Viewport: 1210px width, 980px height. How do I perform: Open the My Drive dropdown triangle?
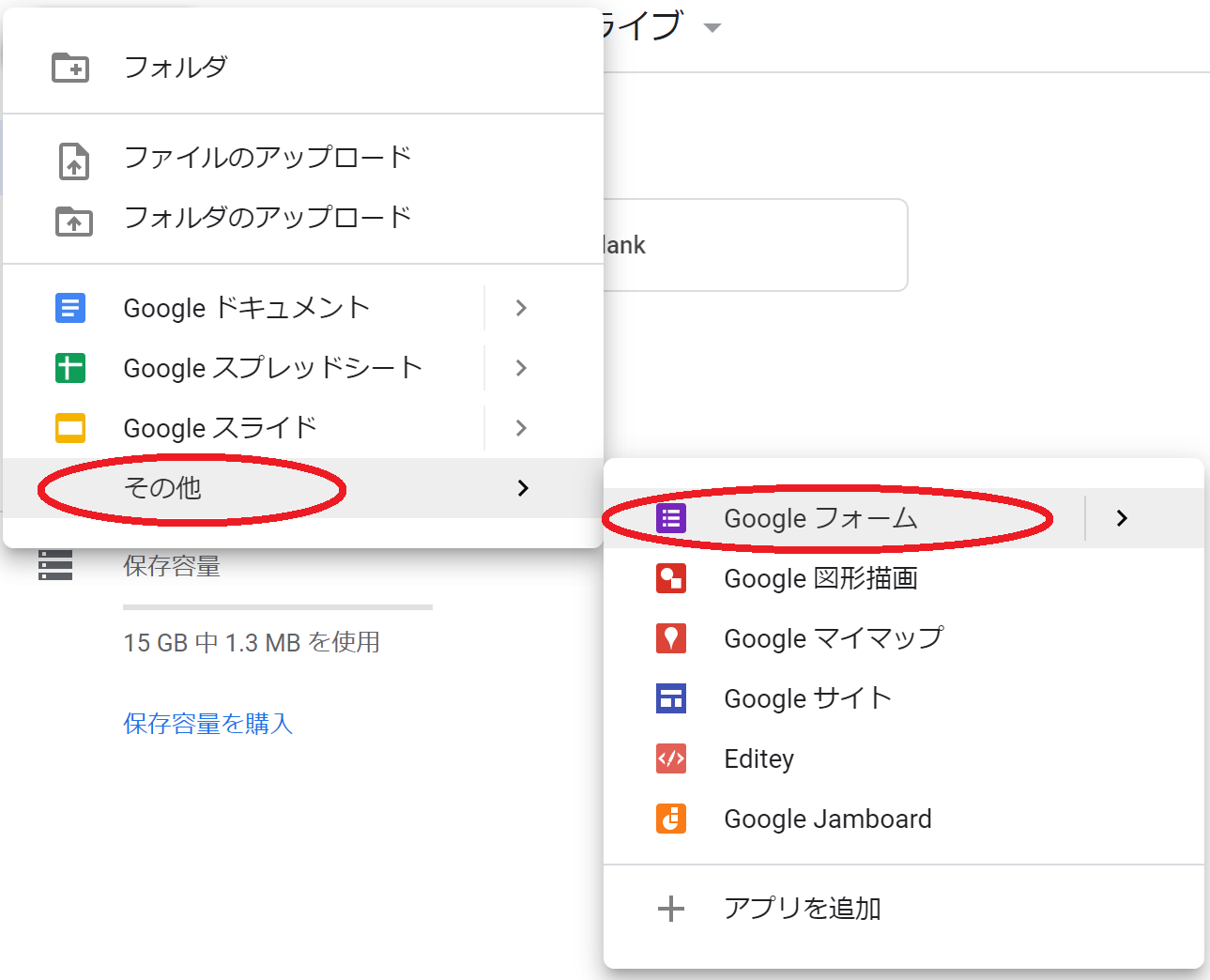pos(712,28)
